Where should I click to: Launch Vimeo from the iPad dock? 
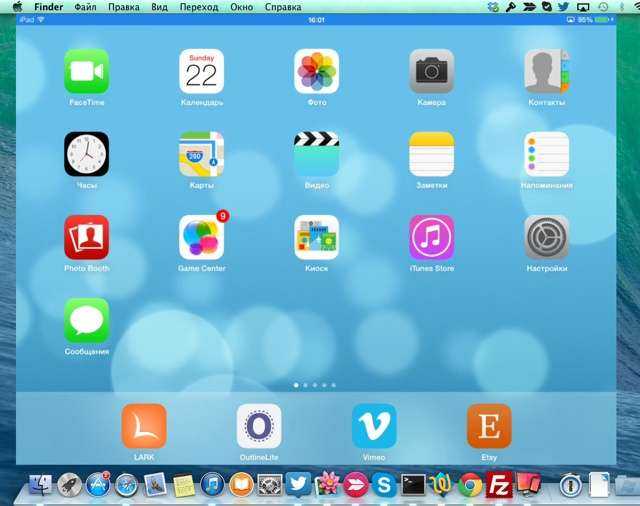[x=374, y=426]
